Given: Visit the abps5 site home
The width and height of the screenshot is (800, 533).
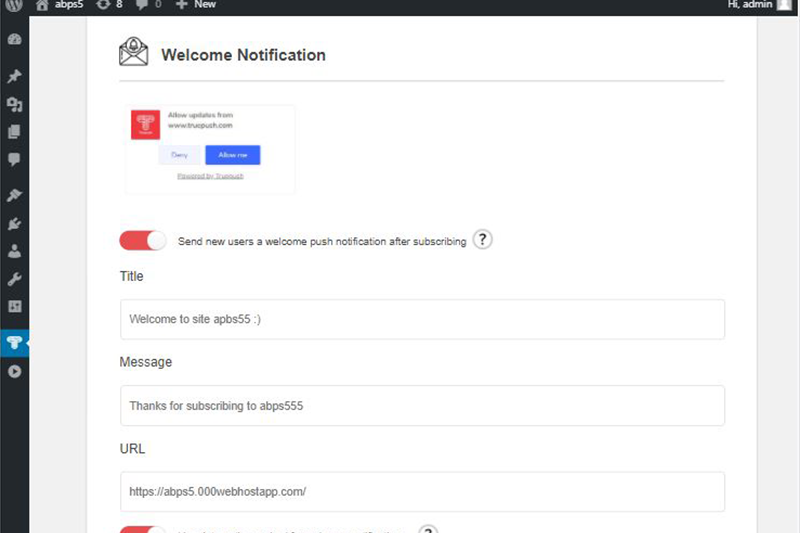Looking at the screenshot, I should tap(59, 5).
